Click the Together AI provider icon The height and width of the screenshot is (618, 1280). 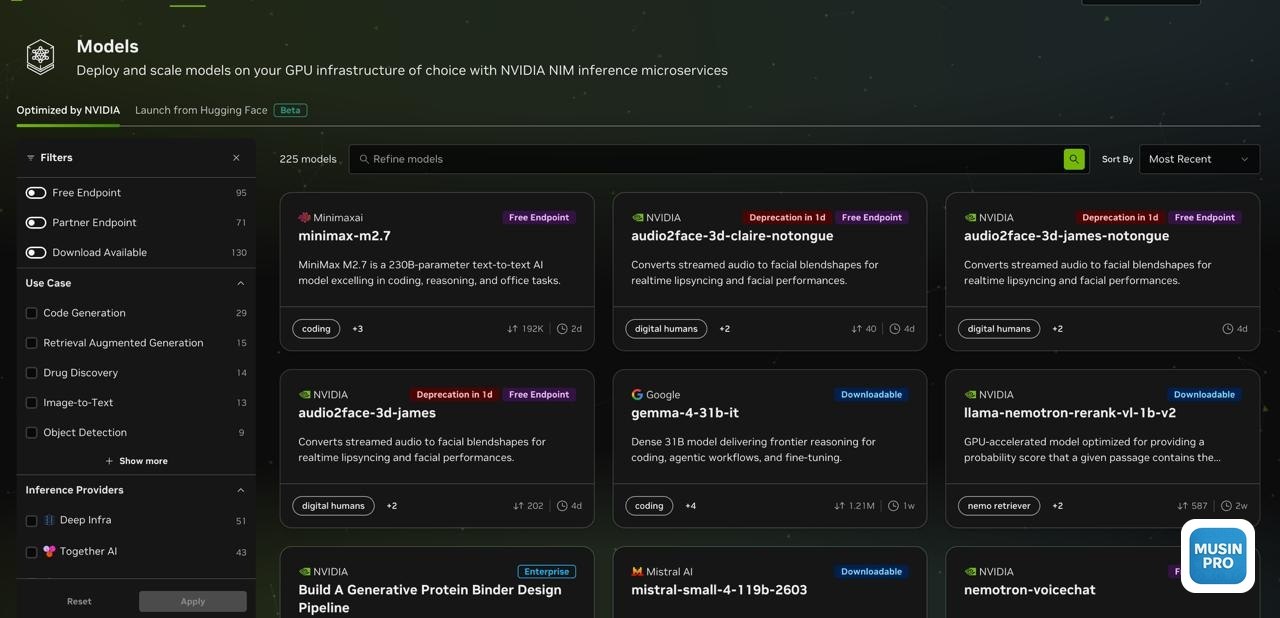tap(49, 551)
